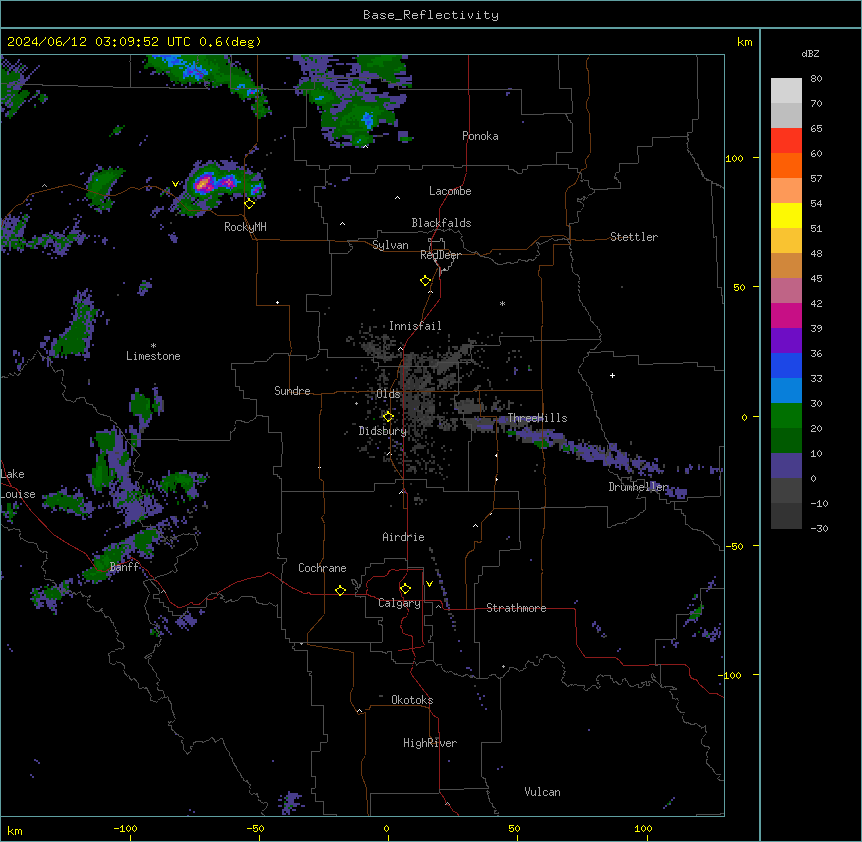The width and height of the screenshot is (862, 842).
Task: Select the ThreeHills label
Action: 537,418
